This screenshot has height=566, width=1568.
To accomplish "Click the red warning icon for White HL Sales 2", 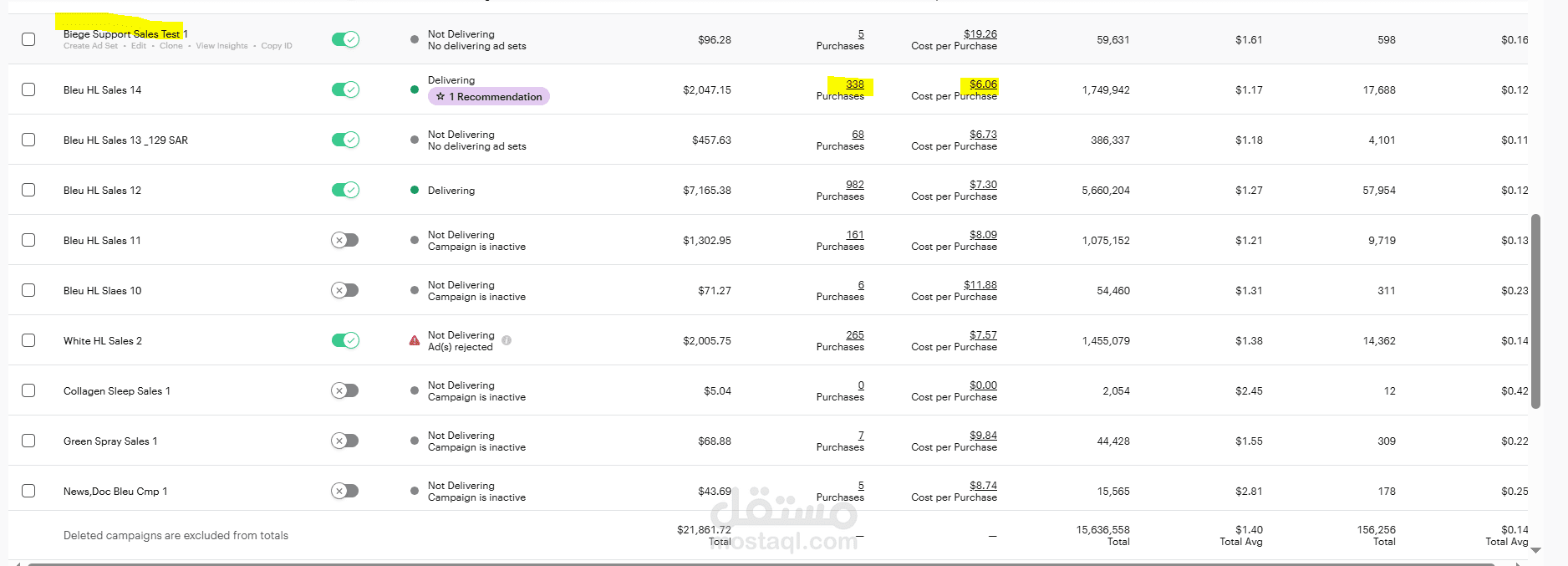I will (415, 340).
